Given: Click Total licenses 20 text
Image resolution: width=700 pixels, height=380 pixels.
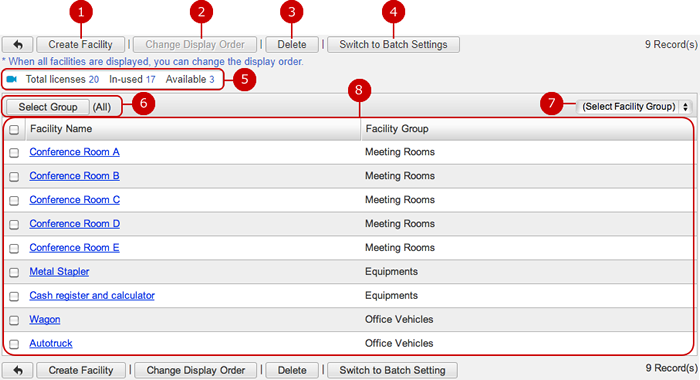Looking at the screenshot, I should 62,79.
